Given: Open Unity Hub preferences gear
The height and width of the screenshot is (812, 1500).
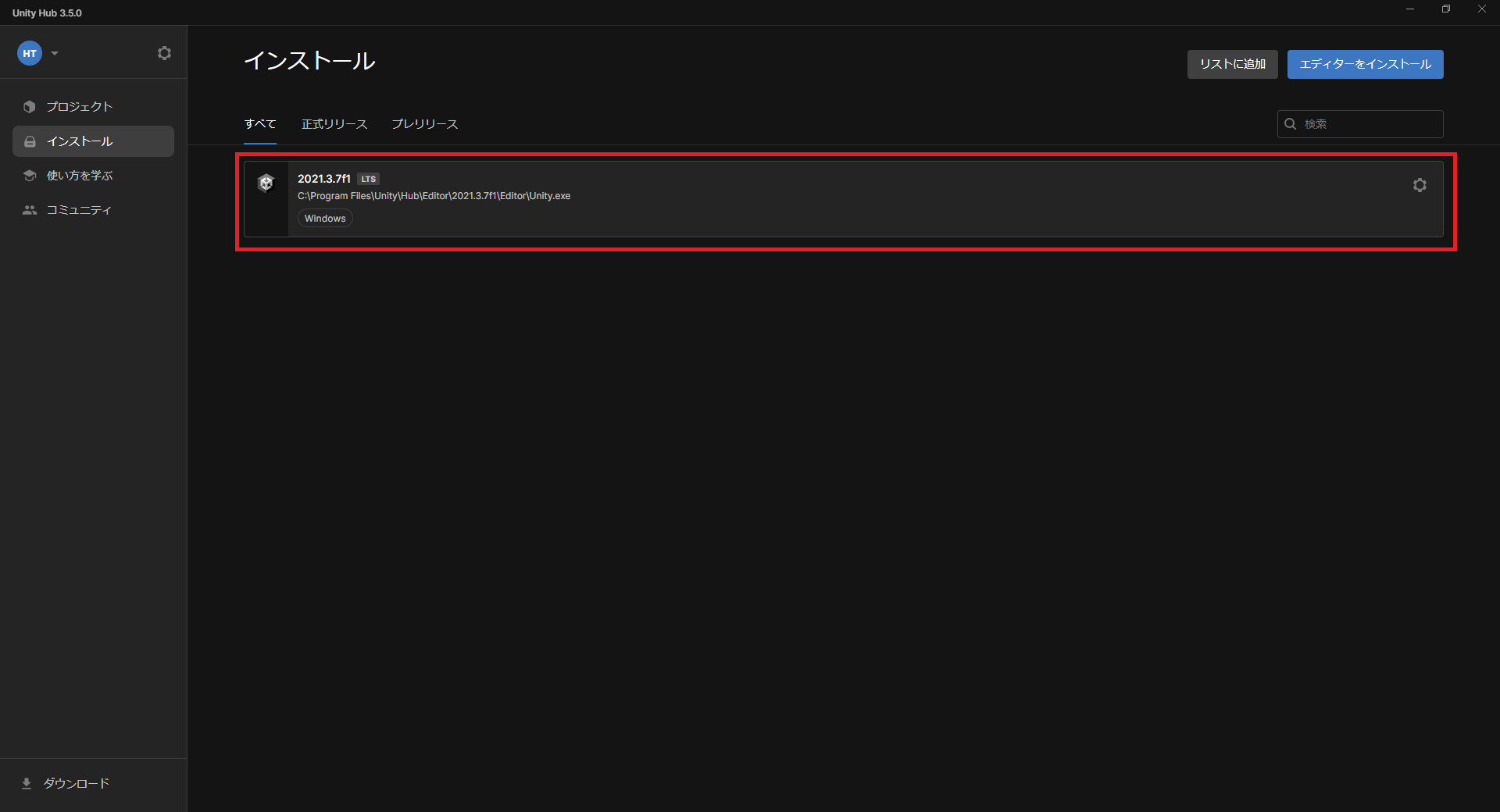Looking at the screenshot, I should (x=164, y=53).
